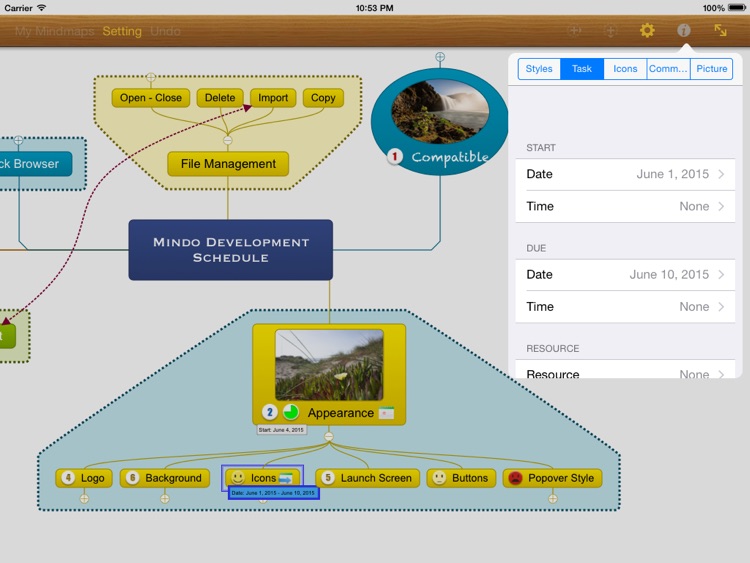
Task: Expand Popover Style node plus circle
Action: [552, 499]
